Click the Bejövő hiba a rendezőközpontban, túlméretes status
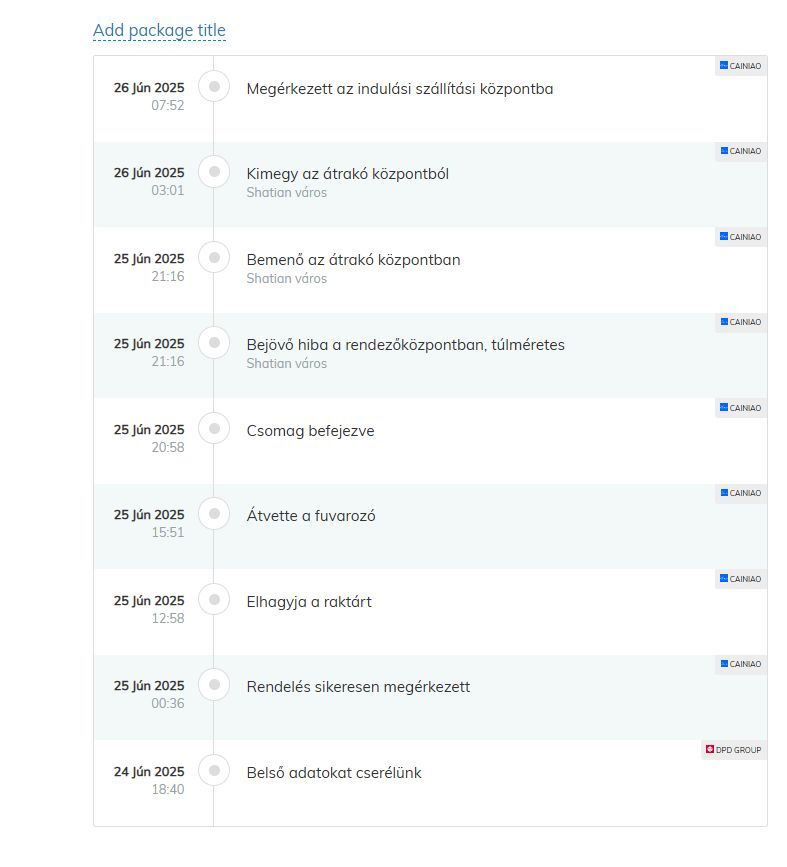Screen dimensions: 787x867 [405, 345]
